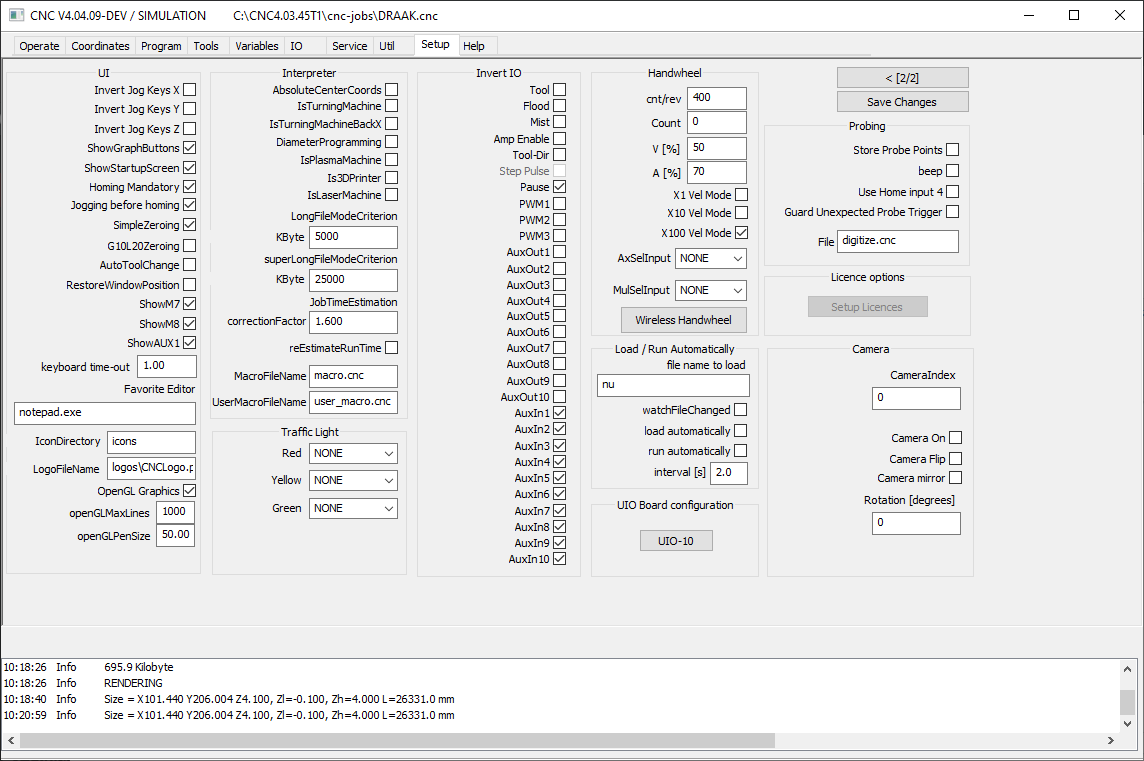Screen dimensions: 1144x761
Task: Click the Save Changes button
Action: [x=903, y=101]
